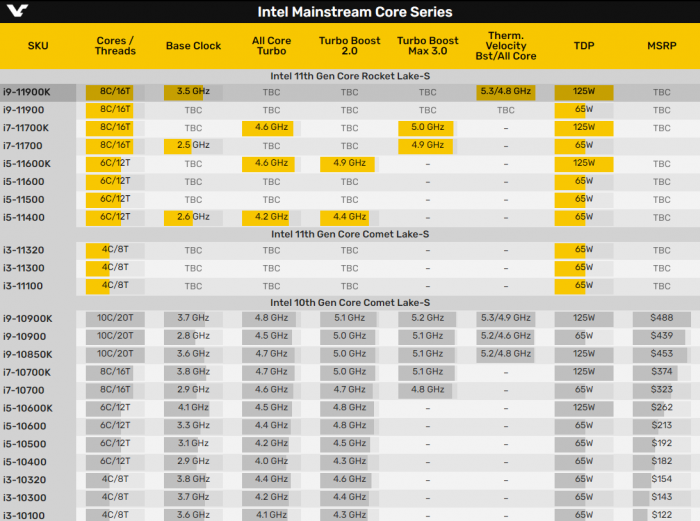Click the $488 MSRP cell

pos(662,318)
